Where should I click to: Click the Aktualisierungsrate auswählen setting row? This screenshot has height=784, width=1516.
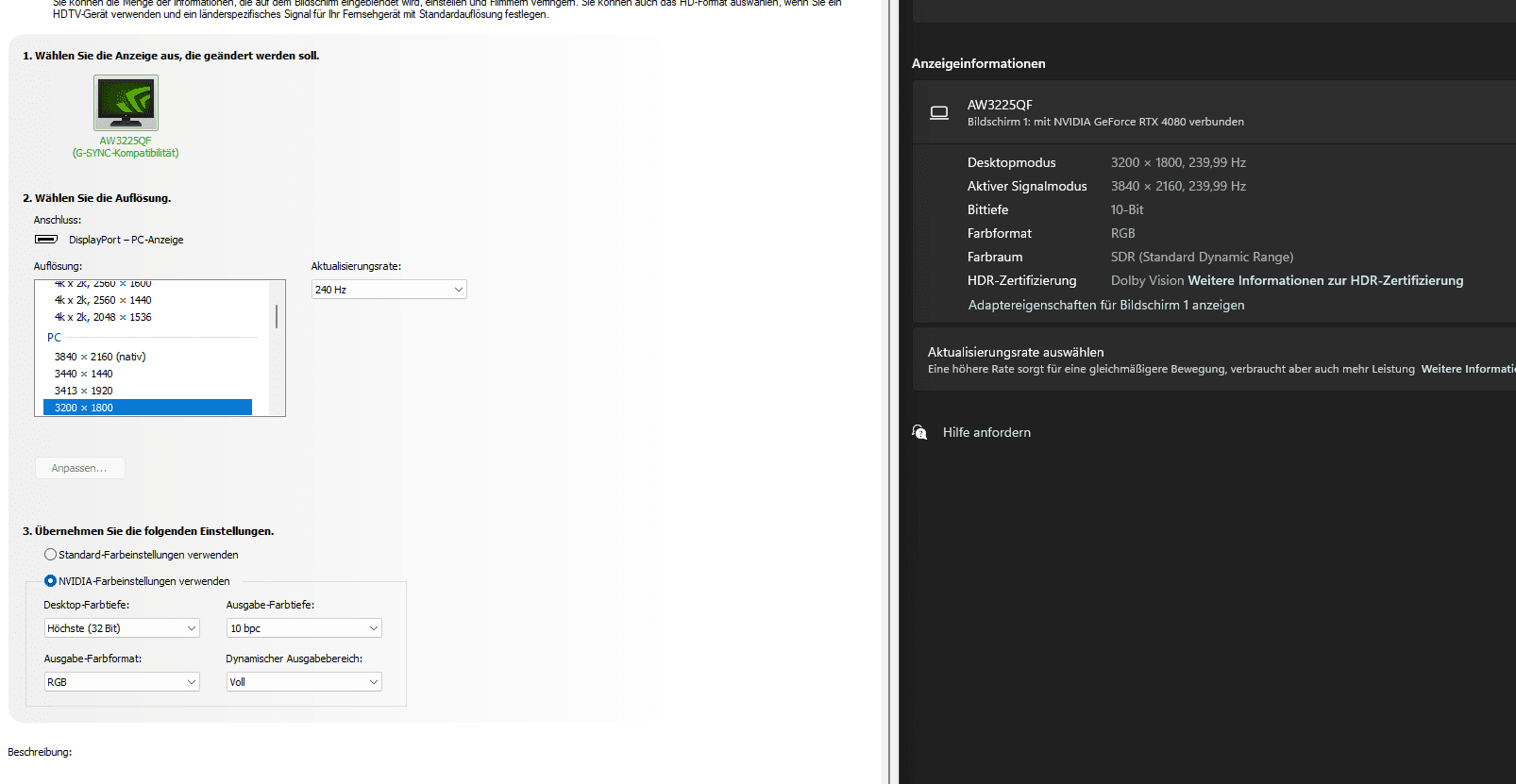[x=1214, y=359]
